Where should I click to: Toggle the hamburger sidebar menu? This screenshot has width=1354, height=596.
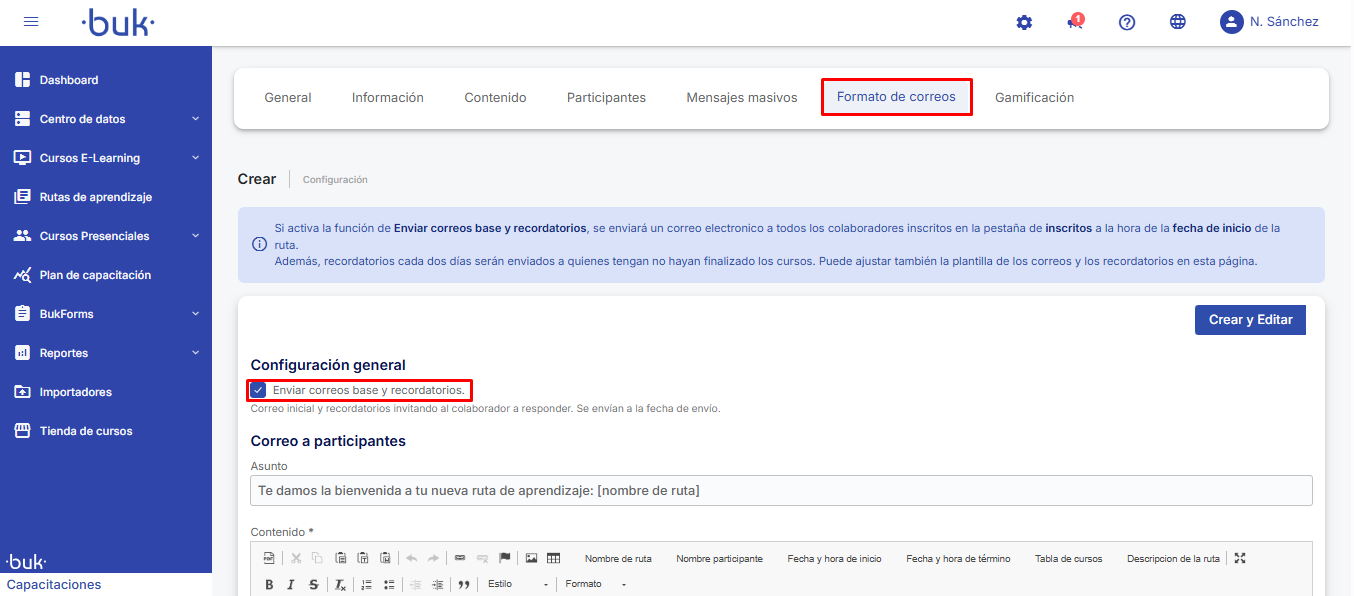(31, 22)
